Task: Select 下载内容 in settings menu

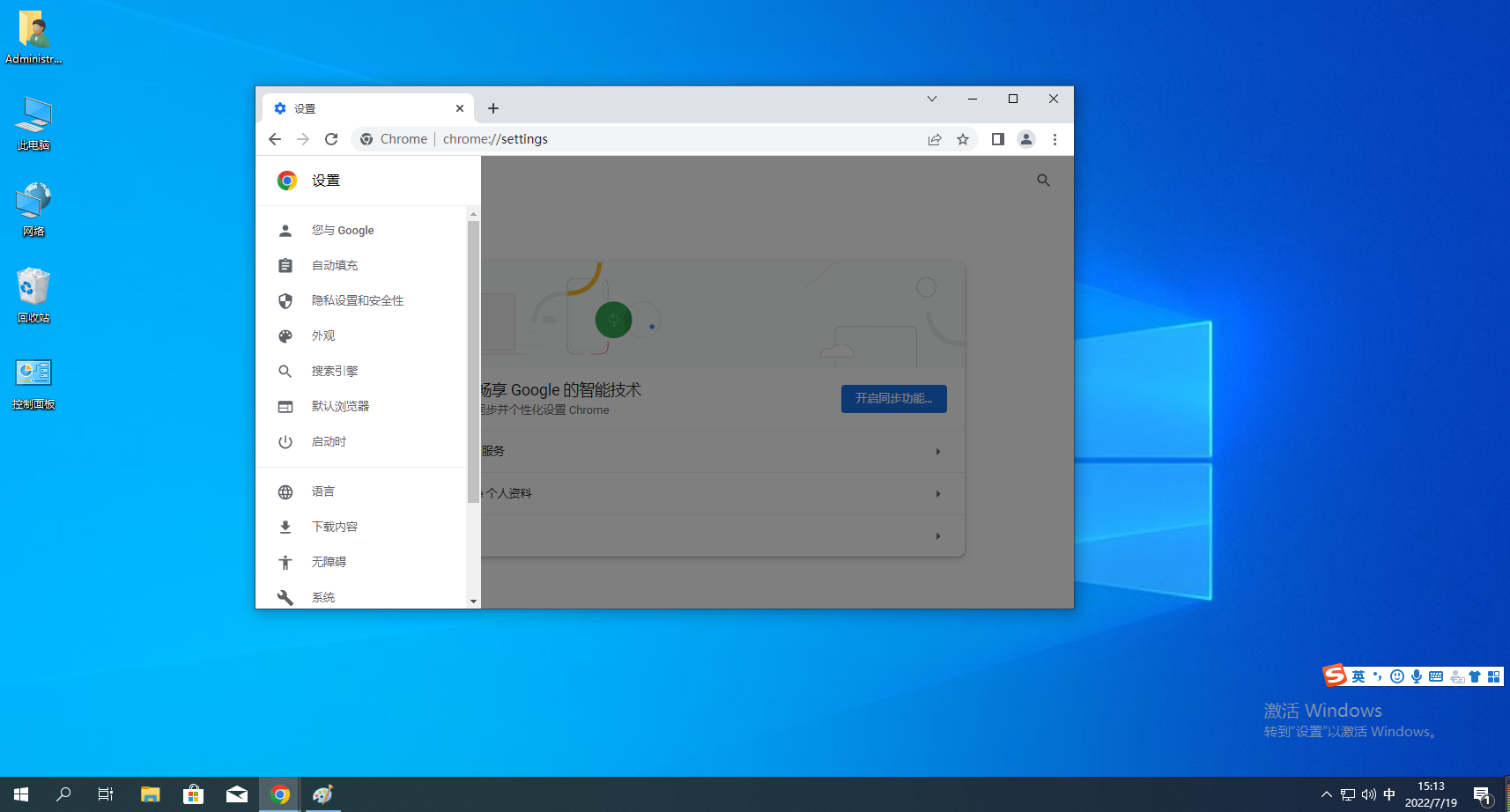Action: (x=334, y=527)
